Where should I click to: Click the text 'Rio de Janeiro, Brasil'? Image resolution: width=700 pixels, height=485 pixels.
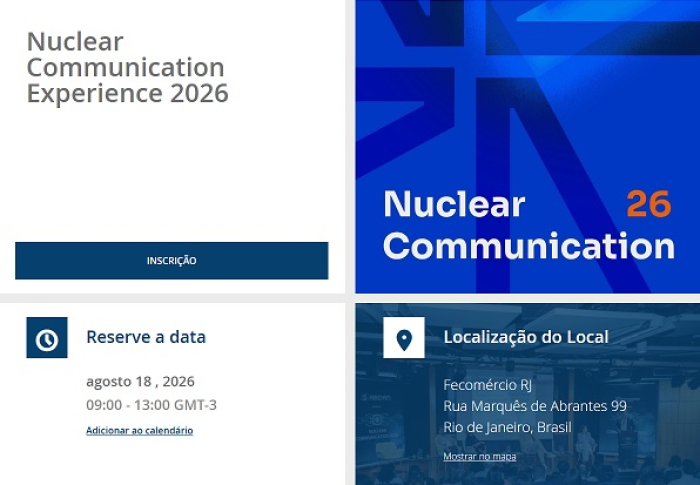pos(507,427)
